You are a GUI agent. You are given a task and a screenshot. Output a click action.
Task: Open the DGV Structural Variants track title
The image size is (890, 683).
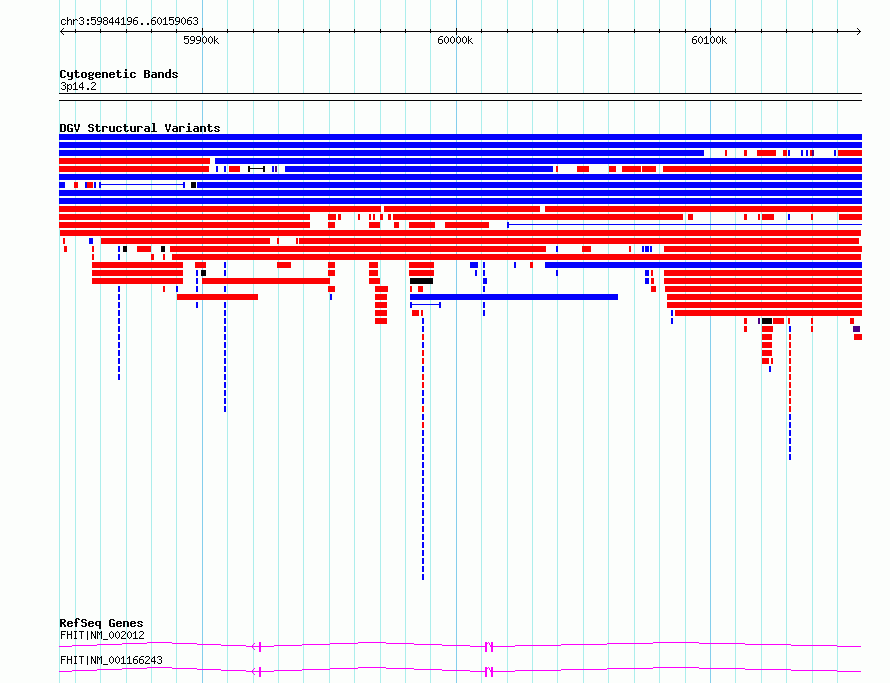(140, 128)
